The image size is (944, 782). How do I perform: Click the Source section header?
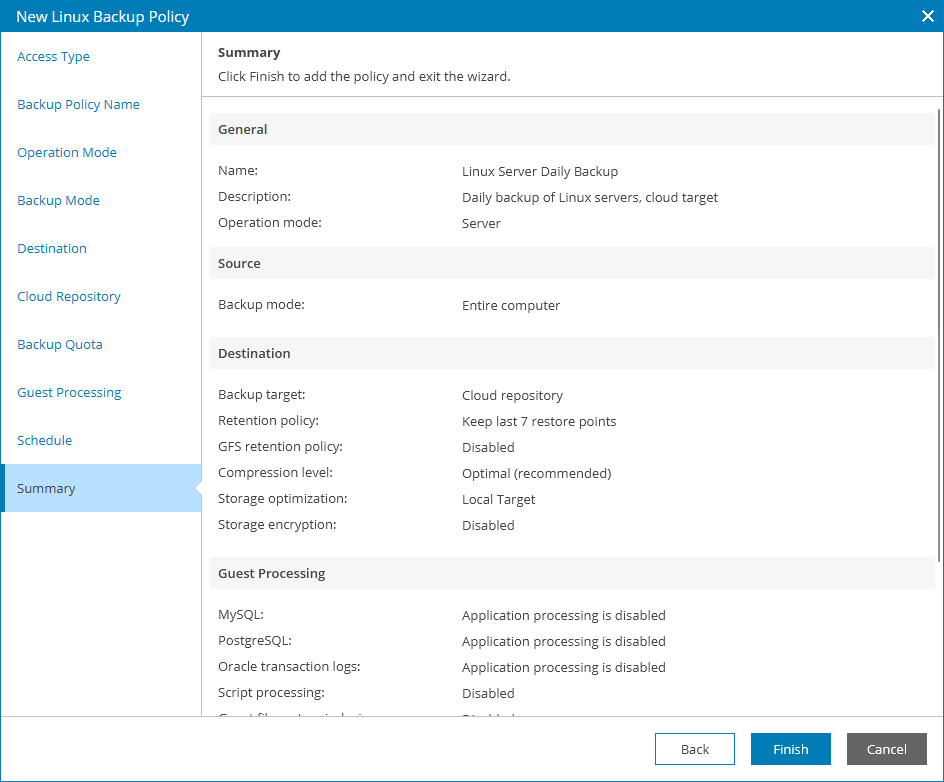(239, 264)
